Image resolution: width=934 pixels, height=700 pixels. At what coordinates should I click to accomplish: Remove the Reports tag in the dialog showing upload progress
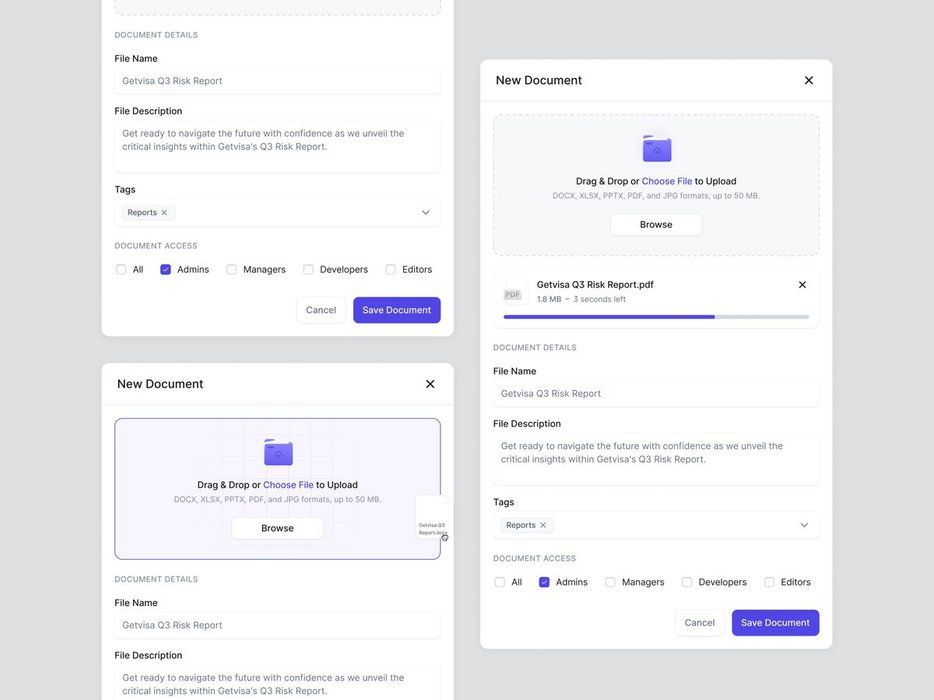(543, 525)
